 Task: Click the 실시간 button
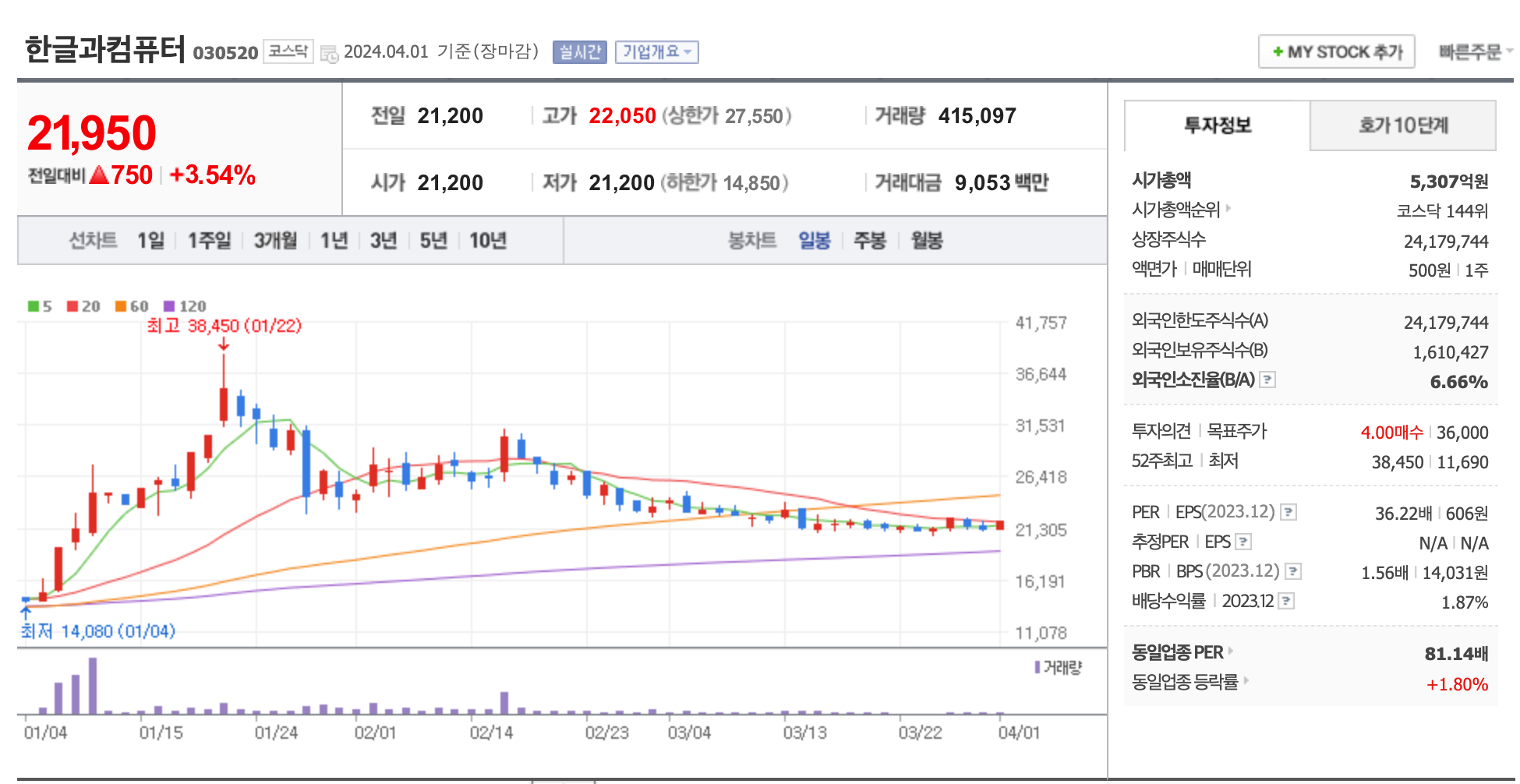[578, 51]
